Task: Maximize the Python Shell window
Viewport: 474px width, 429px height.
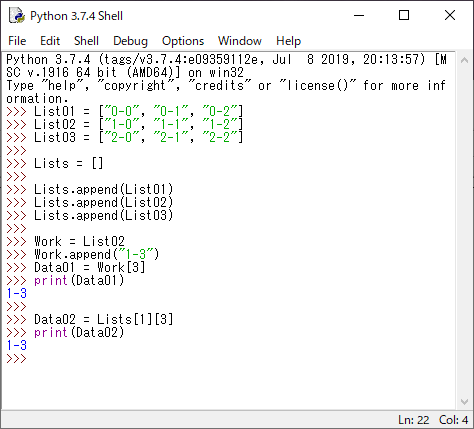Action: coord(404,15)
